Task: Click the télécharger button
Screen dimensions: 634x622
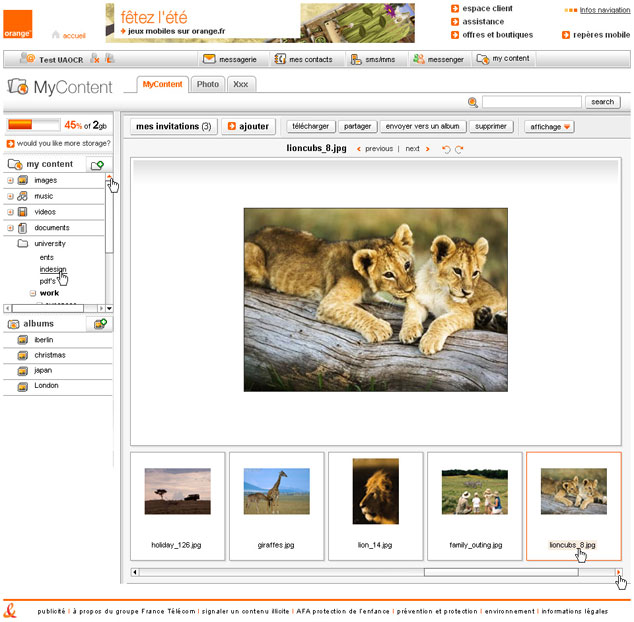Action: [x=311, y=127]
